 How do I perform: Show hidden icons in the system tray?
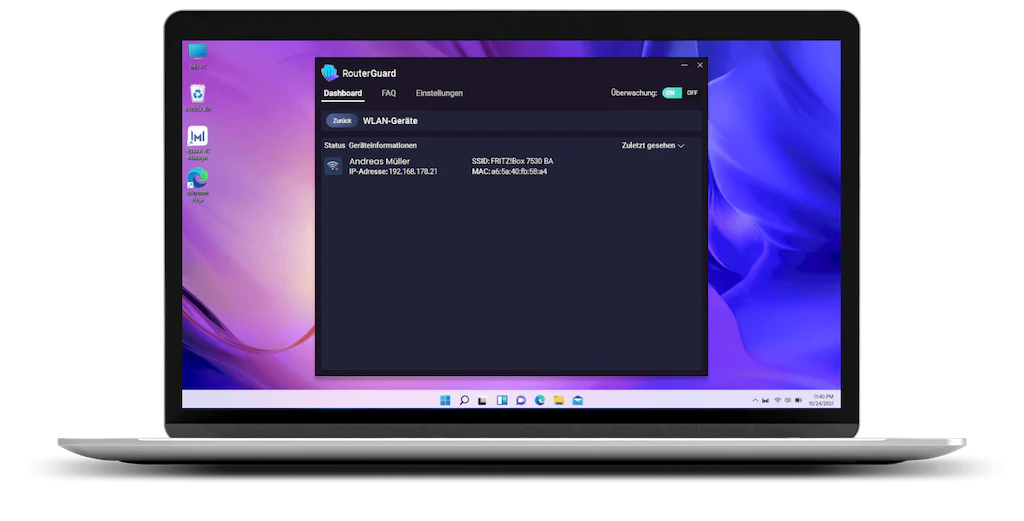click(755, 400)
